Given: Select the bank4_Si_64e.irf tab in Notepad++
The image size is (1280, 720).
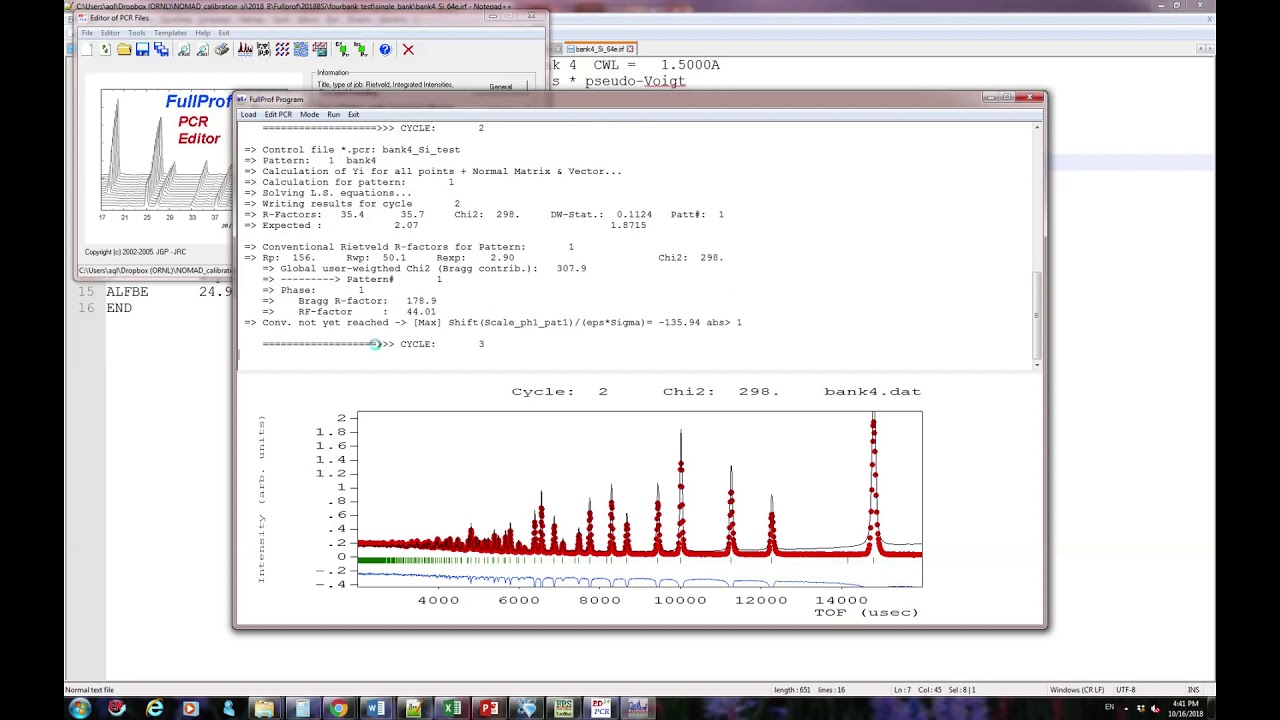Looking at the screenshot, I should (x=598, y=49).
